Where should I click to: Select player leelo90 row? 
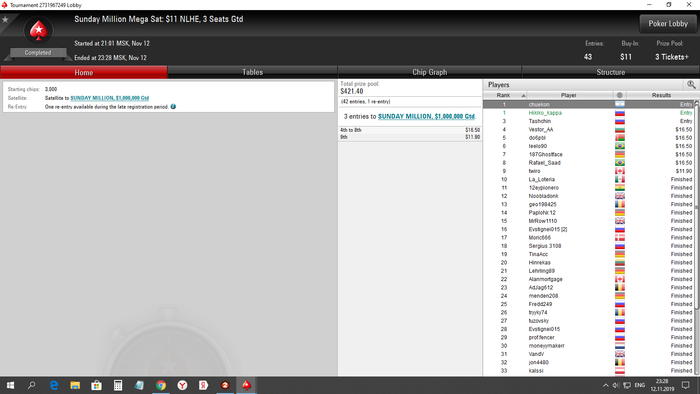[589, 146]
